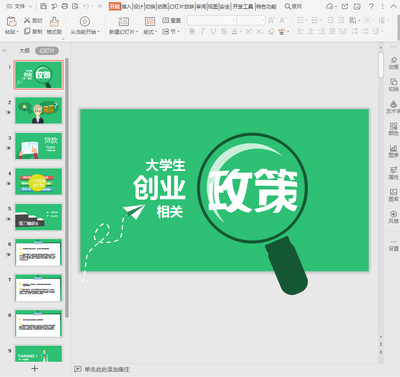This screenshot has height=377, width=400.
Task: Select slide 5 thumbnail
Action: click(x=38, y=217)
